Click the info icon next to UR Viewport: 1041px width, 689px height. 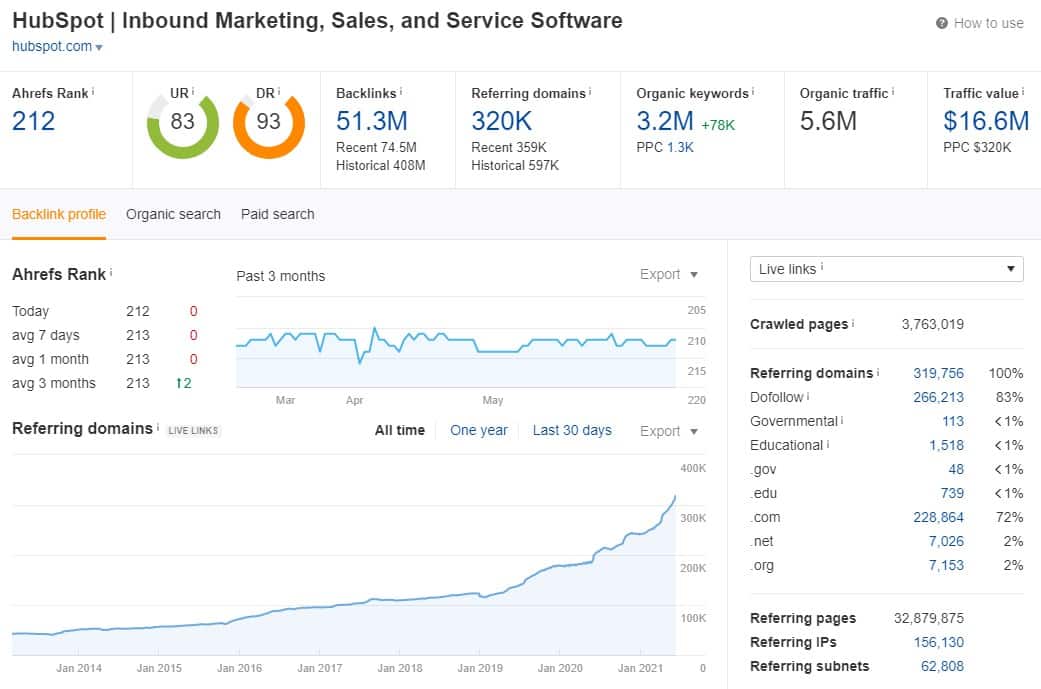[x=193, y=91]
